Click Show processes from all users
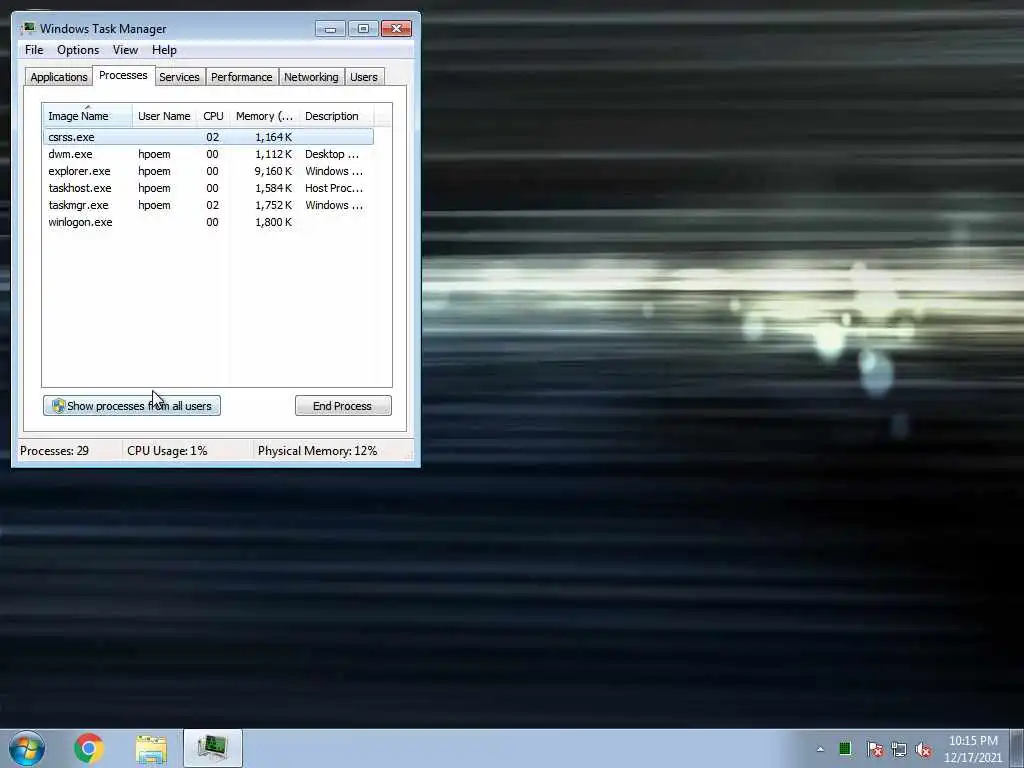 click(132, 406)
